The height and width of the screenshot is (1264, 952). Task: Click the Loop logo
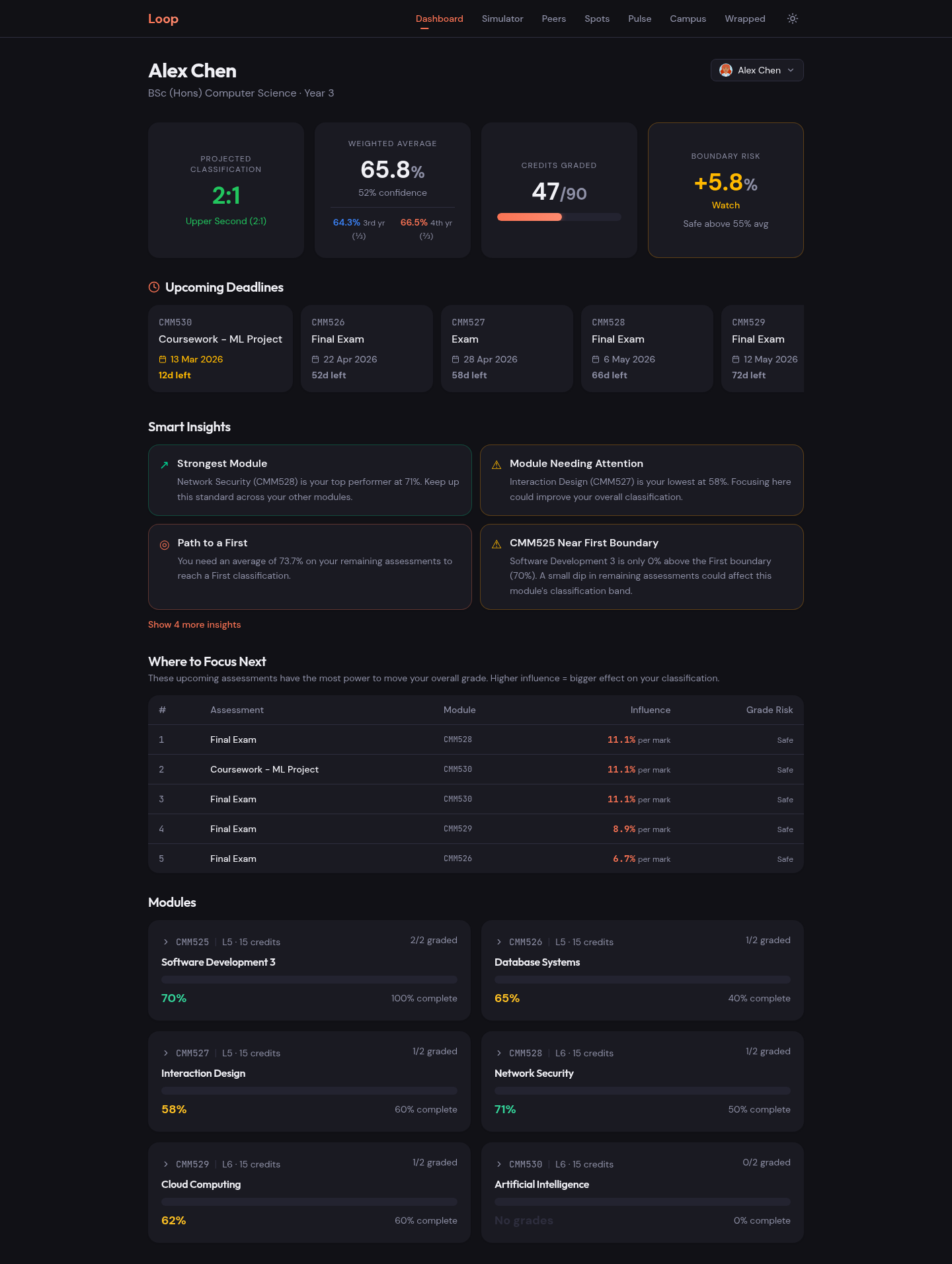(x=163, y=19)
